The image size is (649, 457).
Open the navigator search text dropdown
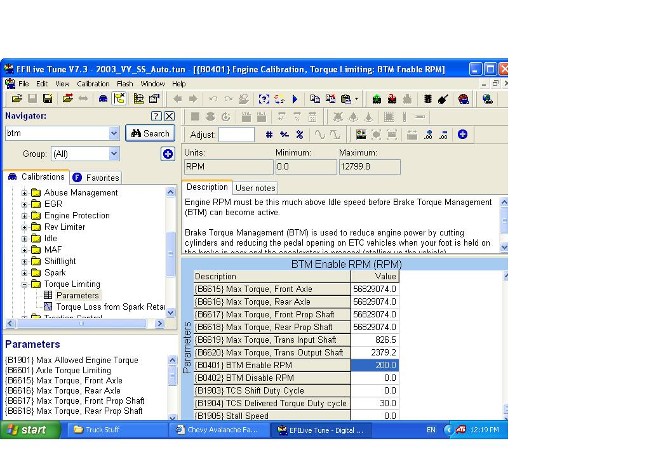click(113, 133)
